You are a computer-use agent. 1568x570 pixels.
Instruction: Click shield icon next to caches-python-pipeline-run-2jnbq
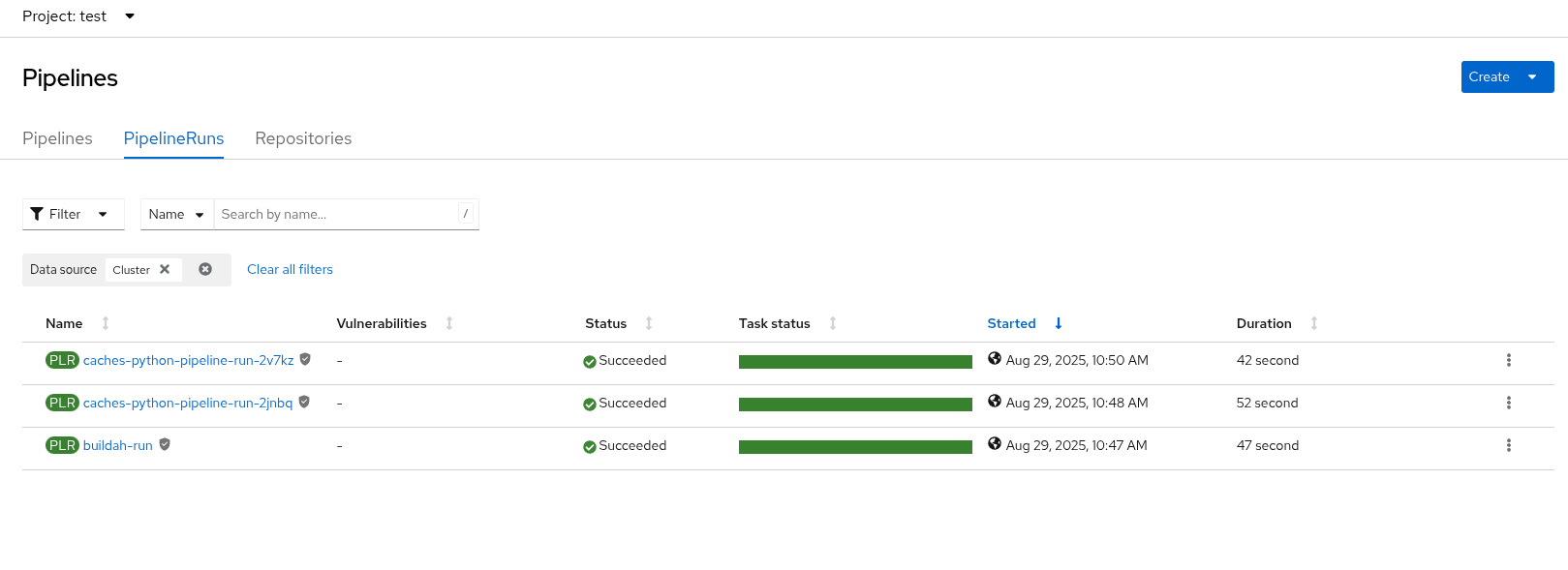tap(304, 403)
